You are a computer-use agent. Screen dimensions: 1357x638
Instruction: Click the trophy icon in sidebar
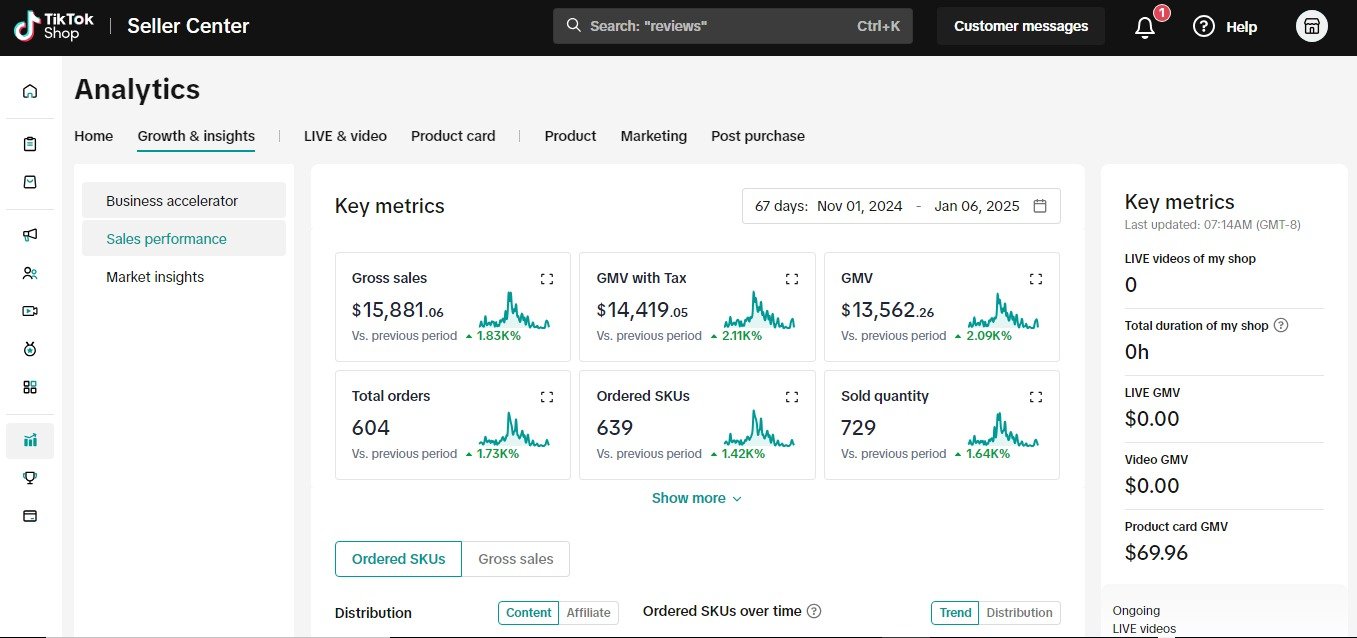(x=30, y=478)
